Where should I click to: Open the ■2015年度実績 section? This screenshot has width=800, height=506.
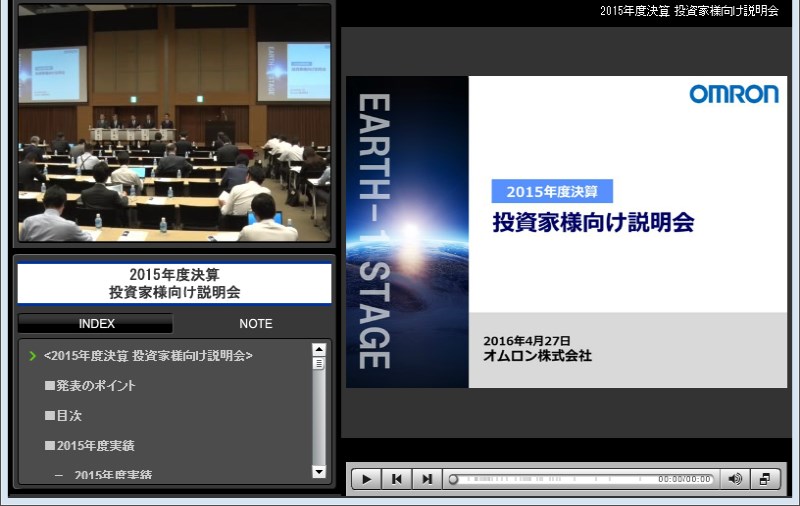coord(90,446)
